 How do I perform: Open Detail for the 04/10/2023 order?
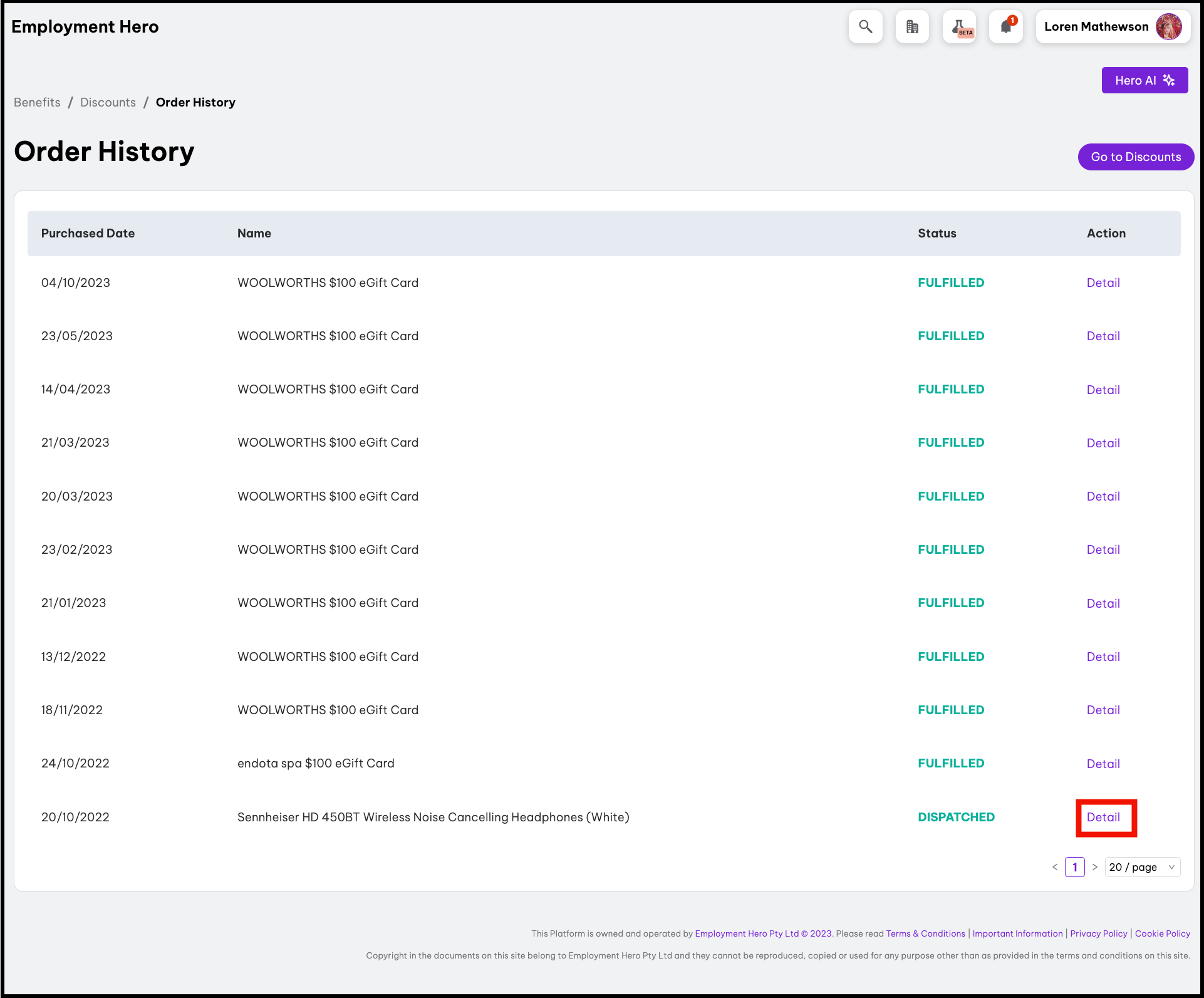pos(1103,283)
